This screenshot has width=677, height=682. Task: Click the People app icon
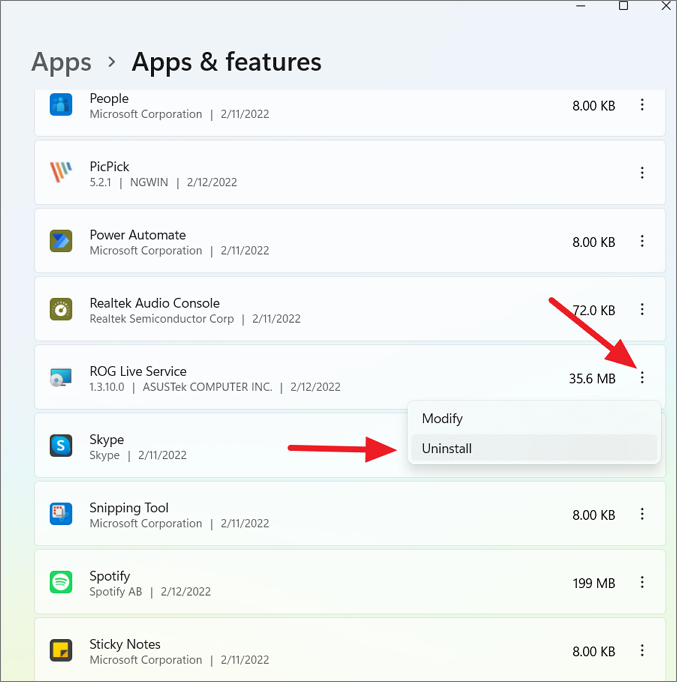click(x=61, y=105)
